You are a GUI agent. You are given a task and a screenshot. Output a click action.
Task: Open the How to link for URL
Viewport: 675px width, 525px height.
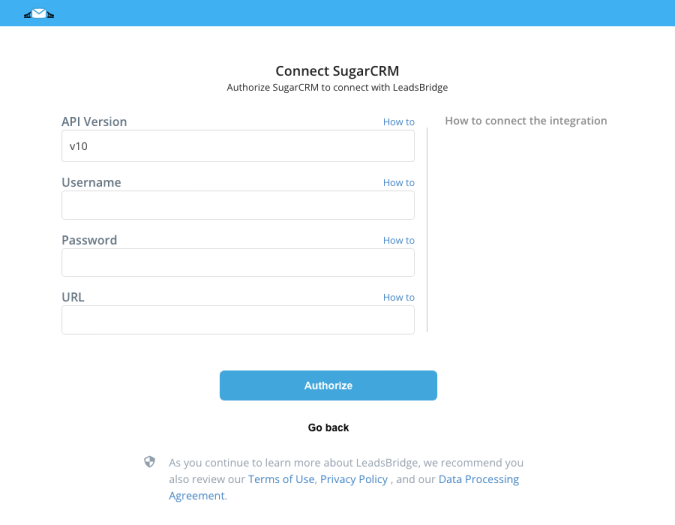click(x=399, y=297)
